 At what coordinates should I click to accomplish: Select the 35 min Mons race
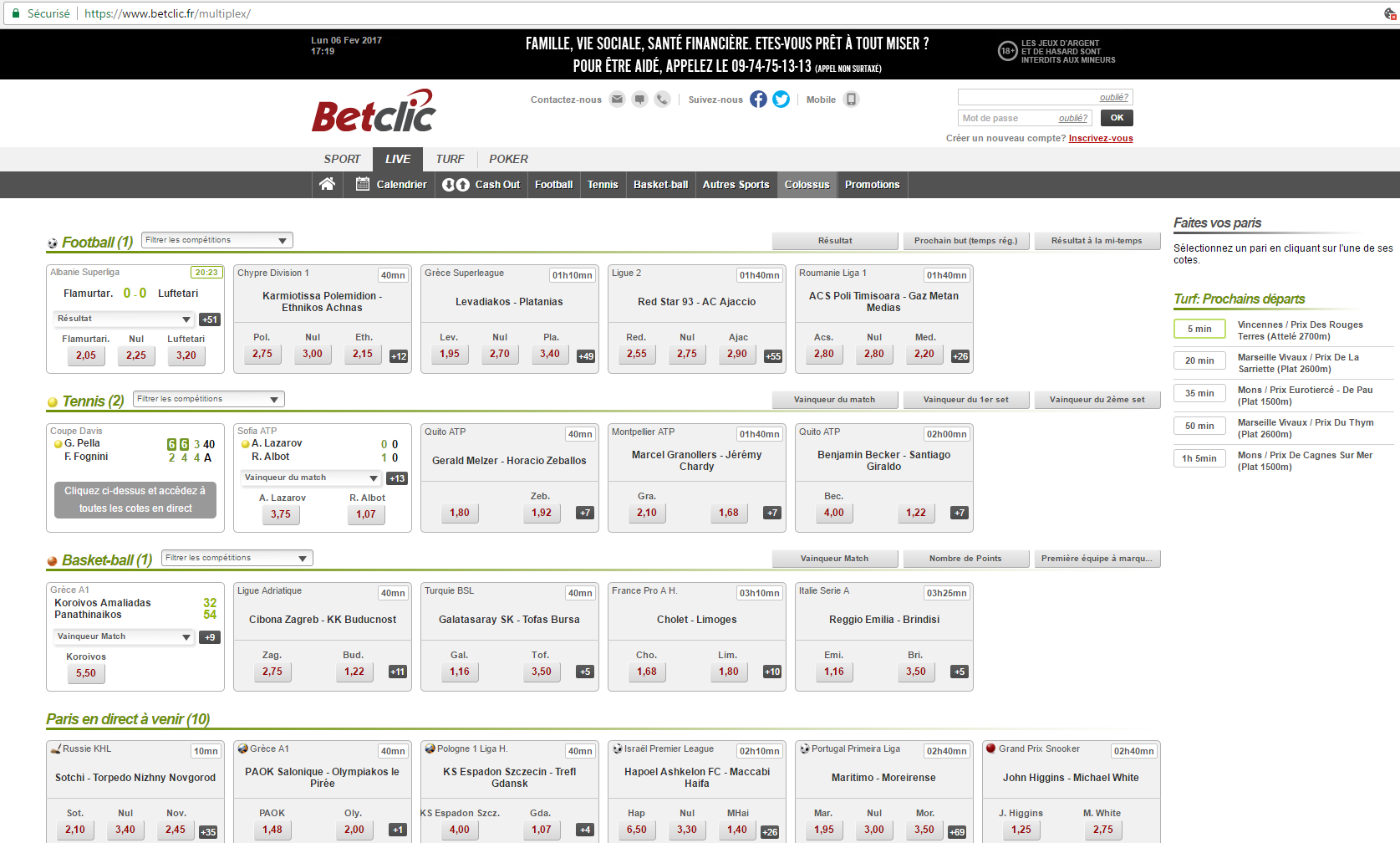tap(1199, 393)
